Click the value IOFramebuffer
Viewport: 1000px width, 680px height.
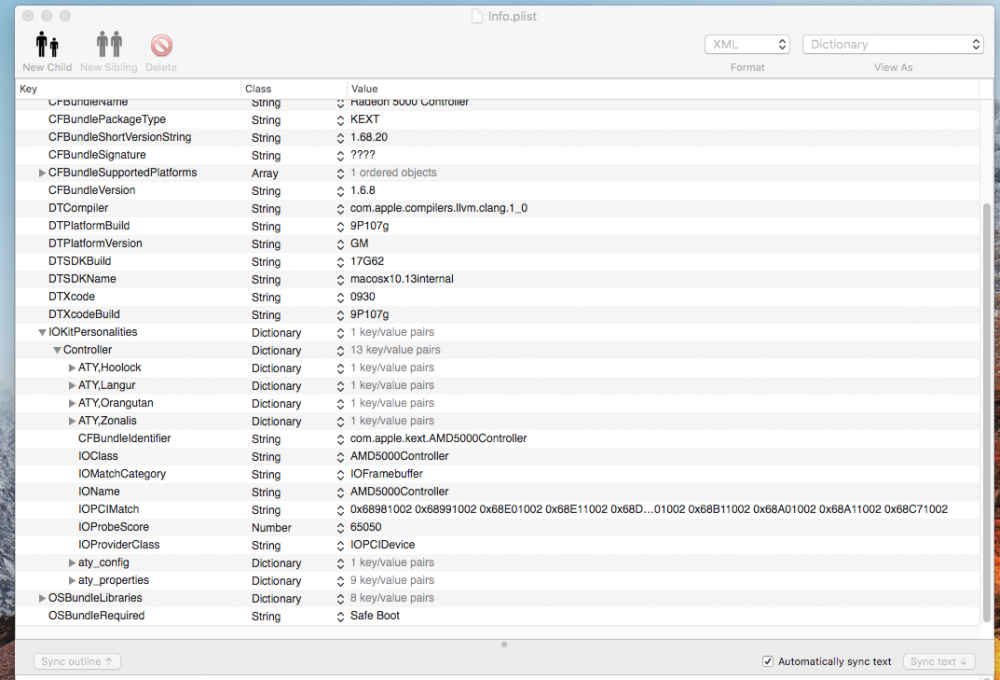[x=386, y=474]
